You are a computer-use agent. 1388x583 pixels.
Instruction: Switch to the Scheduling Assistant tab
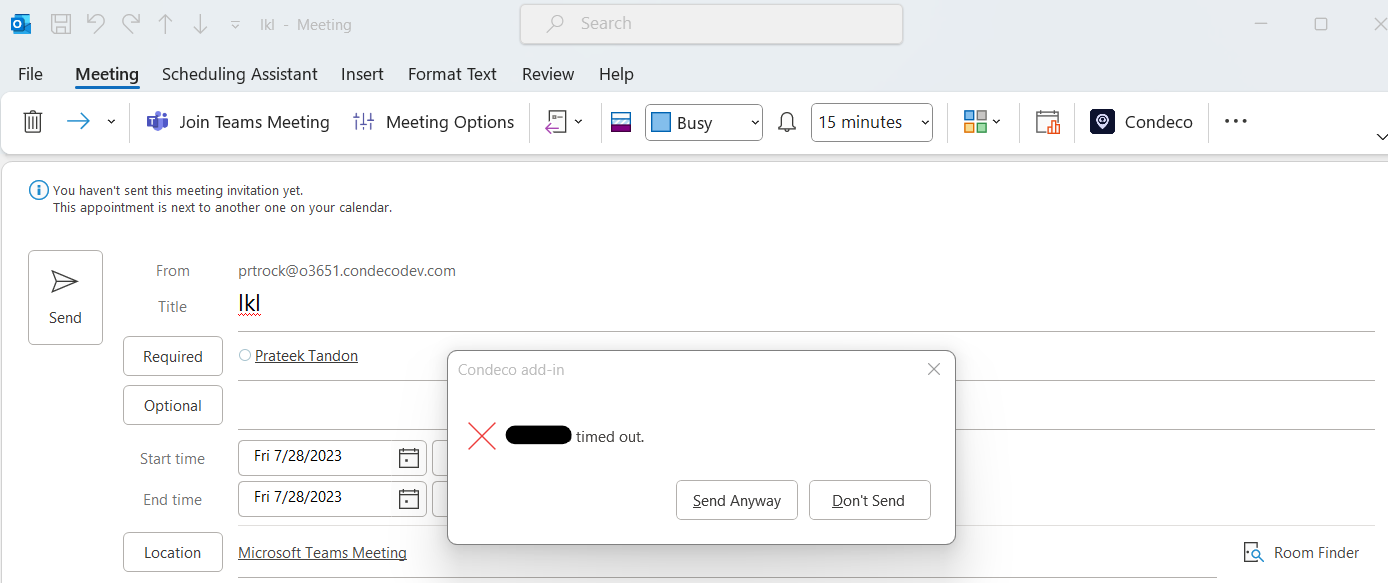[239, 73]
